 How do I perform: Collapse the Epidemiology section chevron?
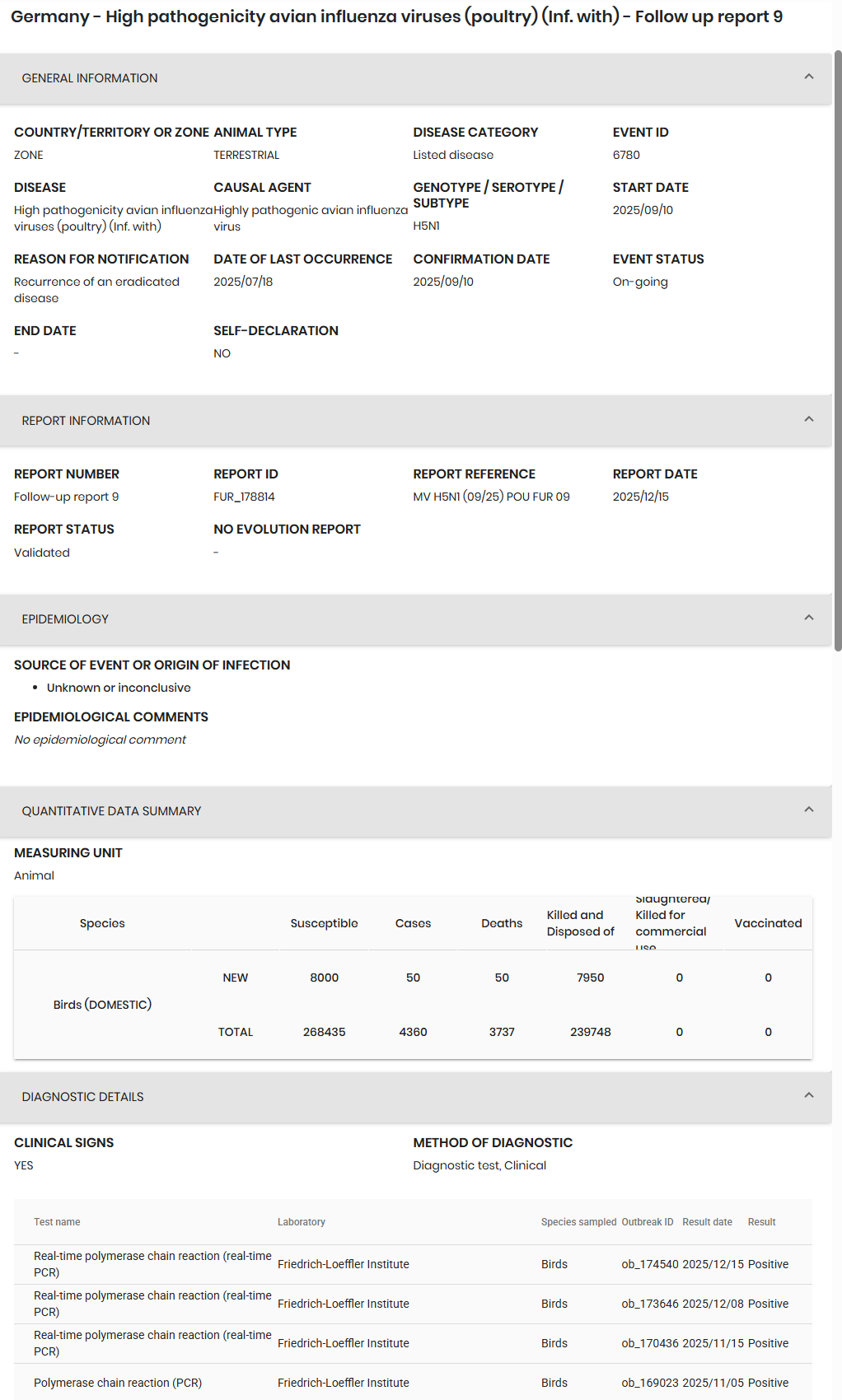(808, 618)
